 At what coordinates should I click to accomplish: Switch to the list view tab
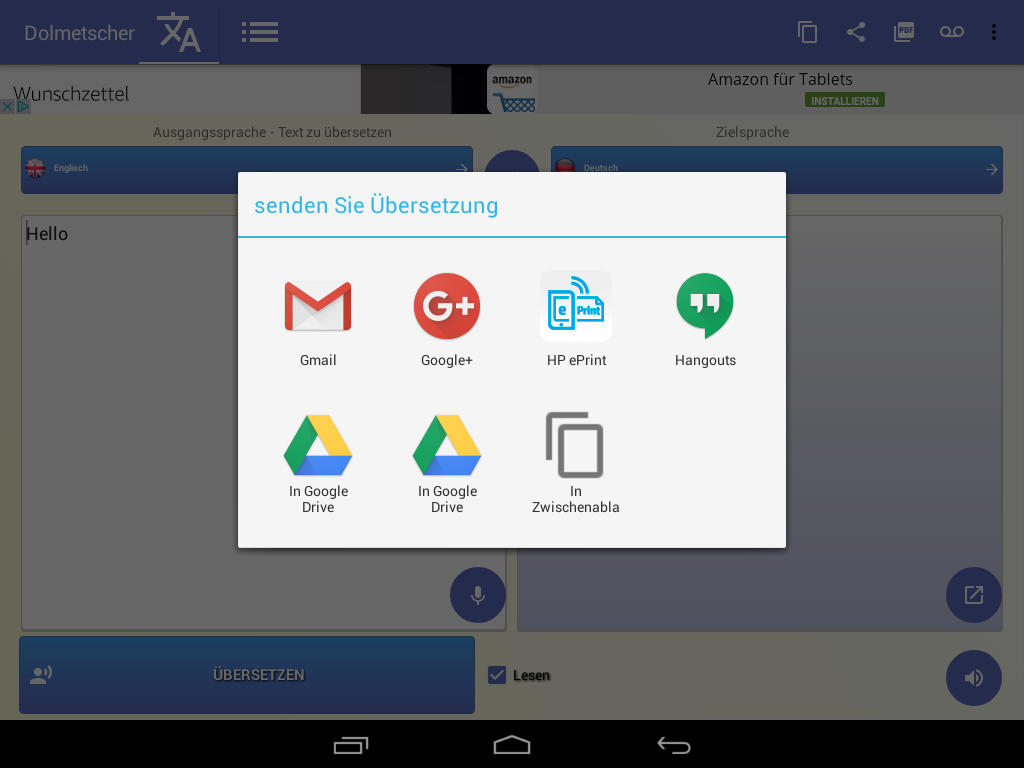260,32
